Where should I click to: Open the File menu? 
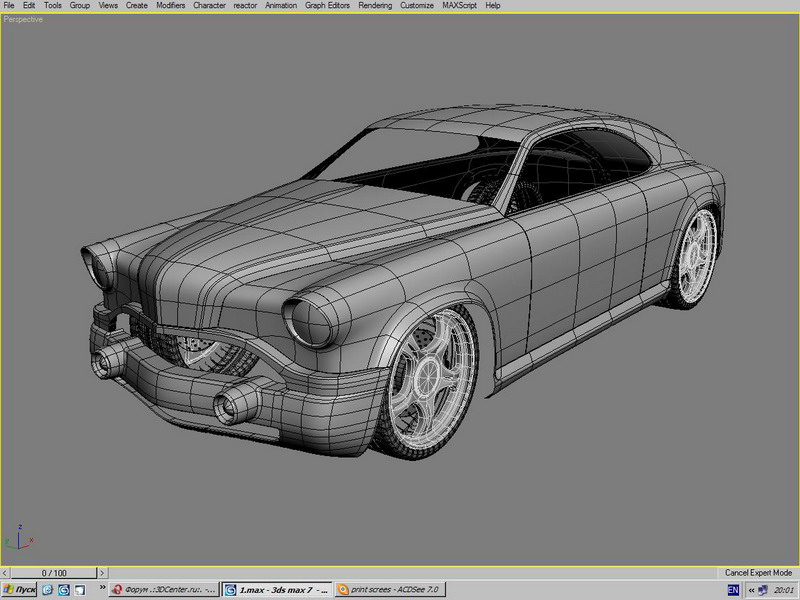(x=9, y=6)
